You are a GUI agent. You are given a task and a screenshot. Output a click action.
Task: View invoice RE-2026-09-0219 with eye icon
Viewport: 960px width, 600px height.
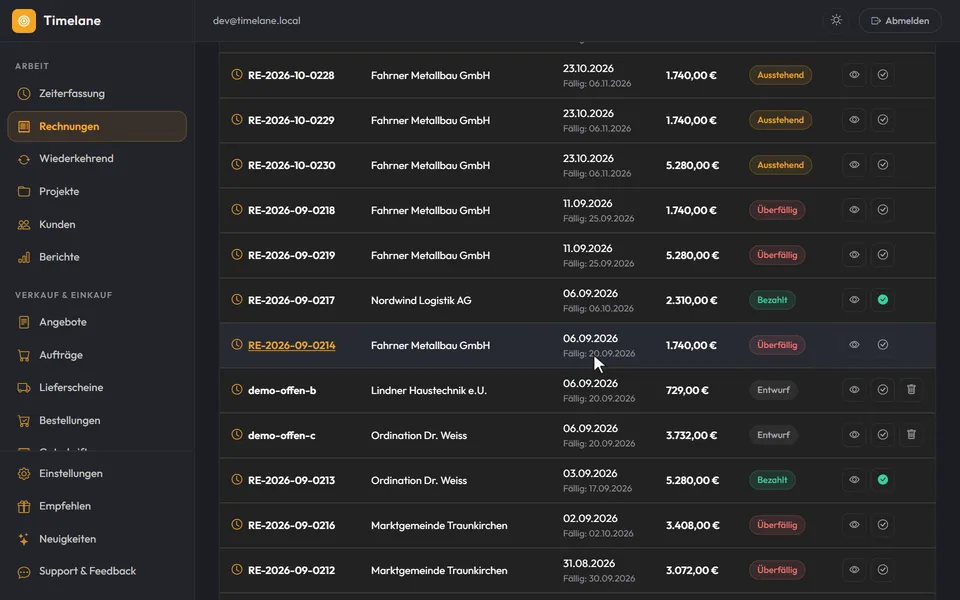pyautogui.click(x=854, y=255)
